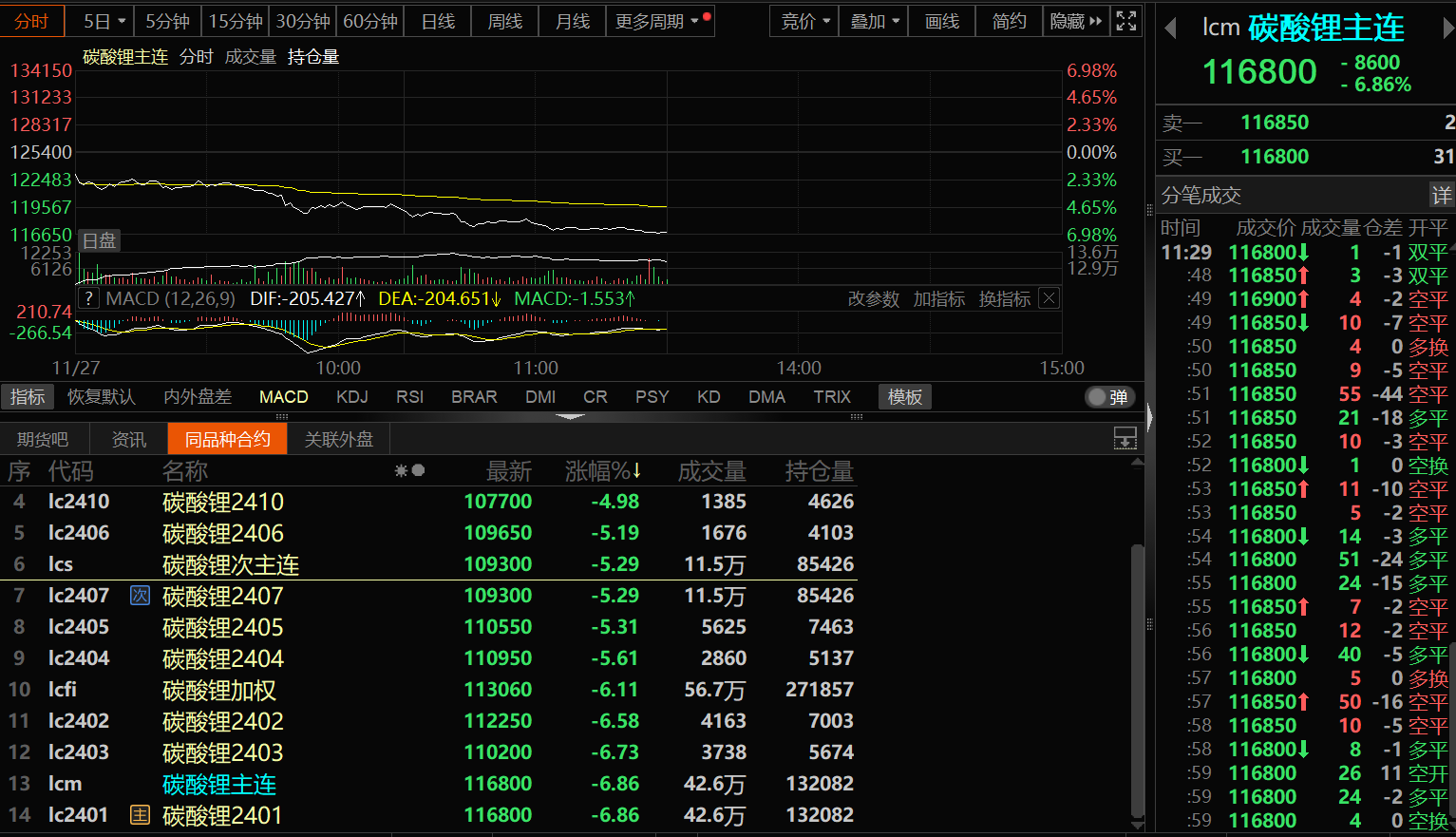Click the 卖一 price 116850
Screen dimensions: 1456x837
(x=1275, y=123)
